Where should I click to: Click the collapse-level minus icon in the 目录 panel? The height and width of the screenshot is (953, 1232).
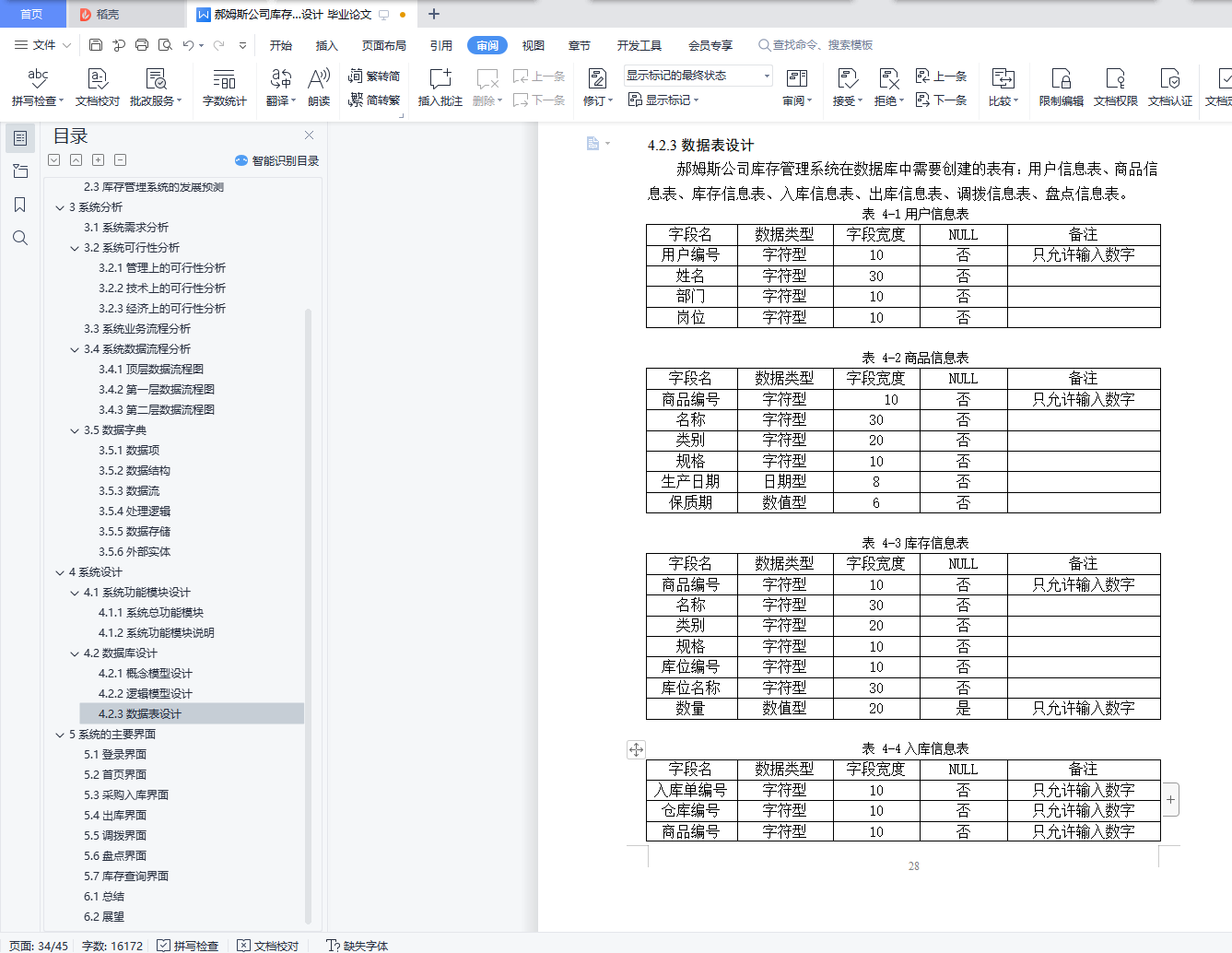click(x=120, y=159)
